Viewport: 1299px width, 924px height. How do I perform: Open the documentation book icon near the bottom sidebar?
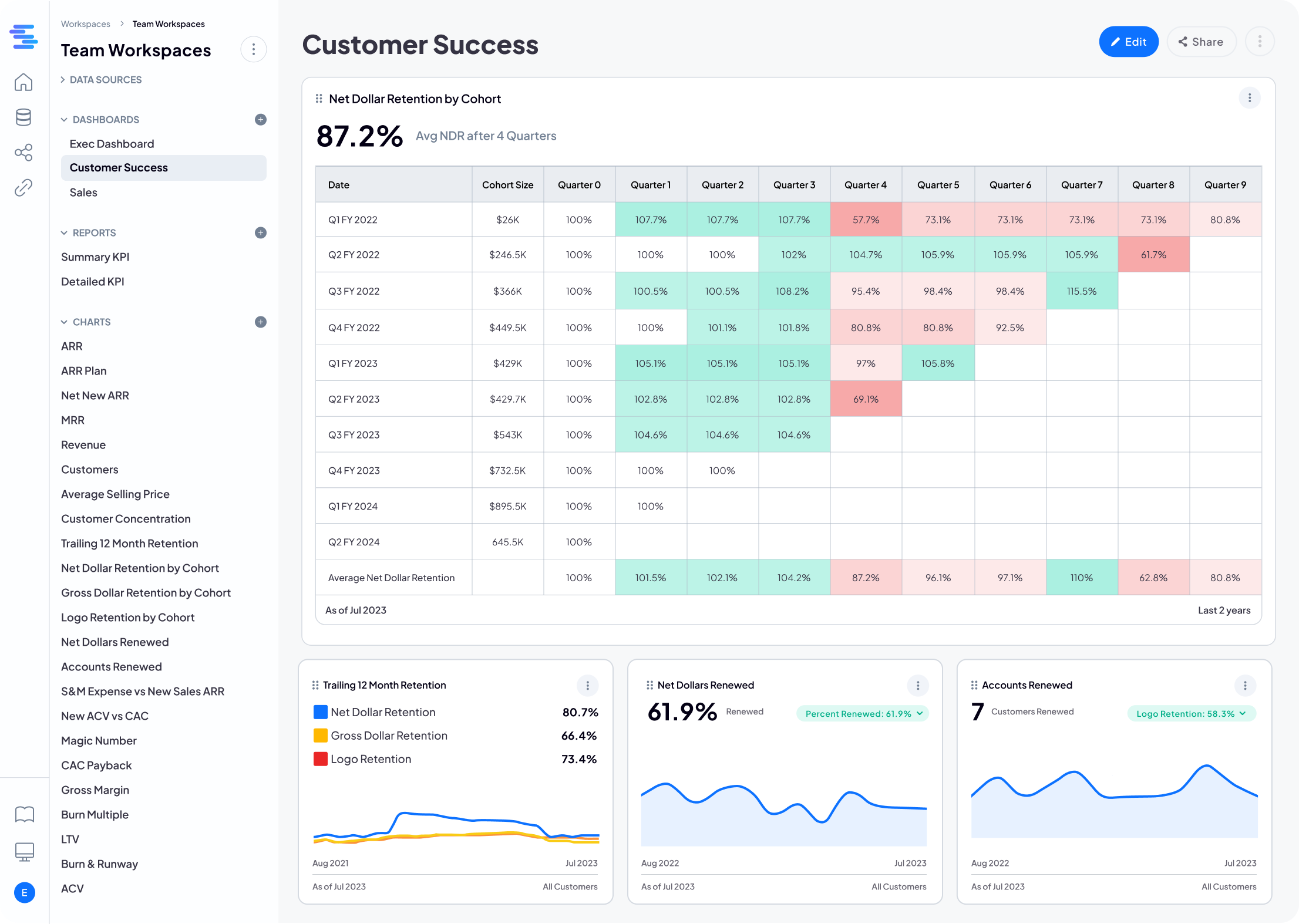click(23, 814)
